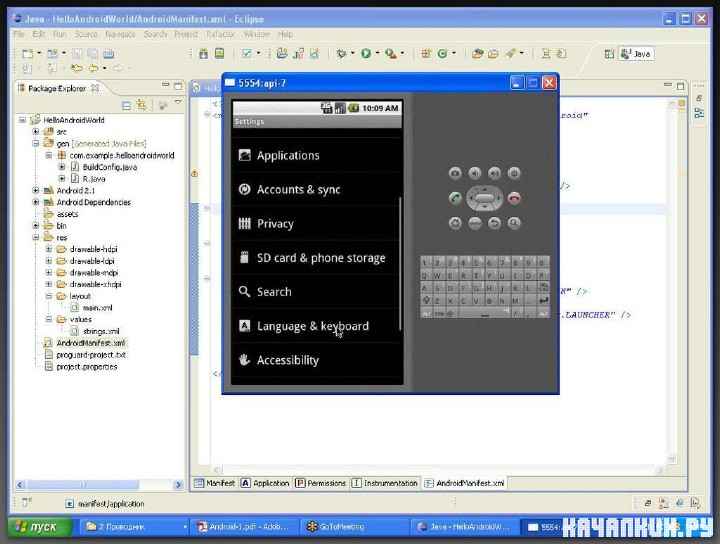The width and height of the screenshot is (720, 544).
Task: Click the Android Virtual Device Manager icon
Action: click(x=219, y=54)
